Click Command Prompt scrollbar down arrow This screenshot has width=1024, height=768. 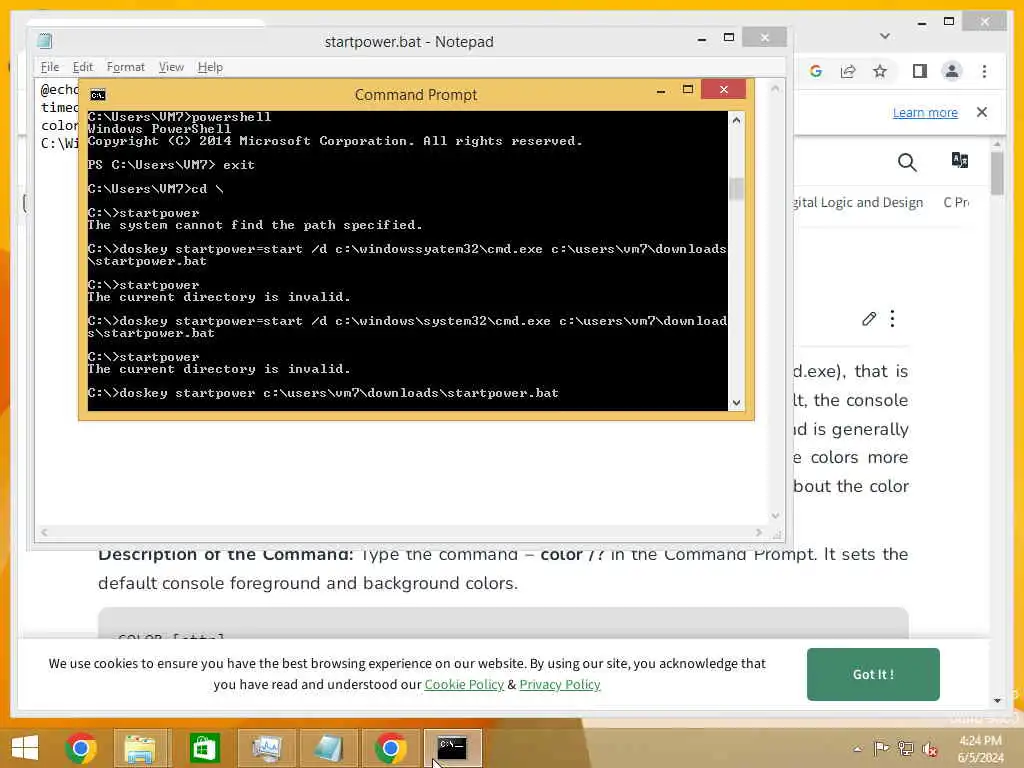pos(736,403)
